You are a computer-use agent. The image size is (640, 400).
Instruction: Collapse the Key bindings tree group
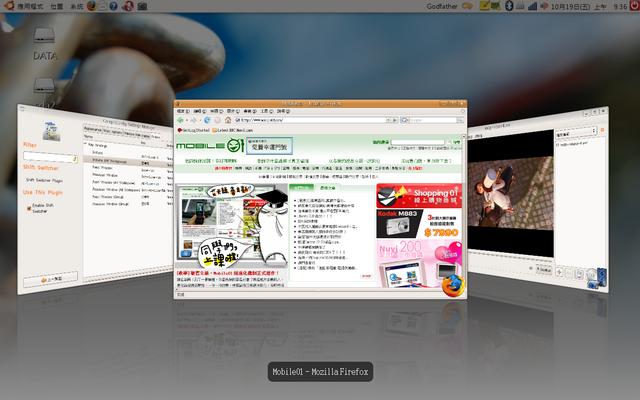pyautogui.click(x=86, y=144)
